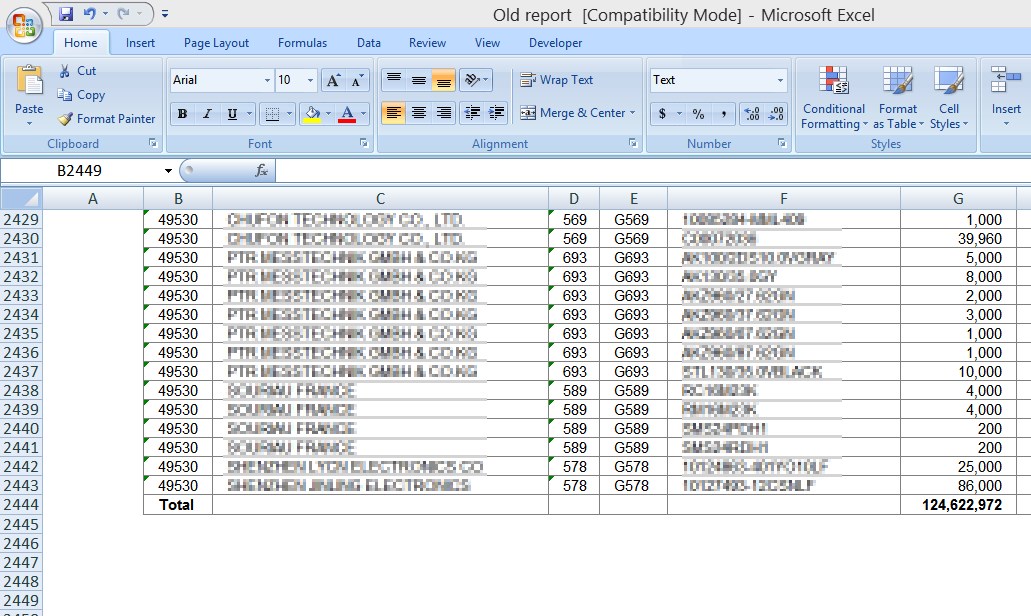Toggle bold formatting

(183, 114)
